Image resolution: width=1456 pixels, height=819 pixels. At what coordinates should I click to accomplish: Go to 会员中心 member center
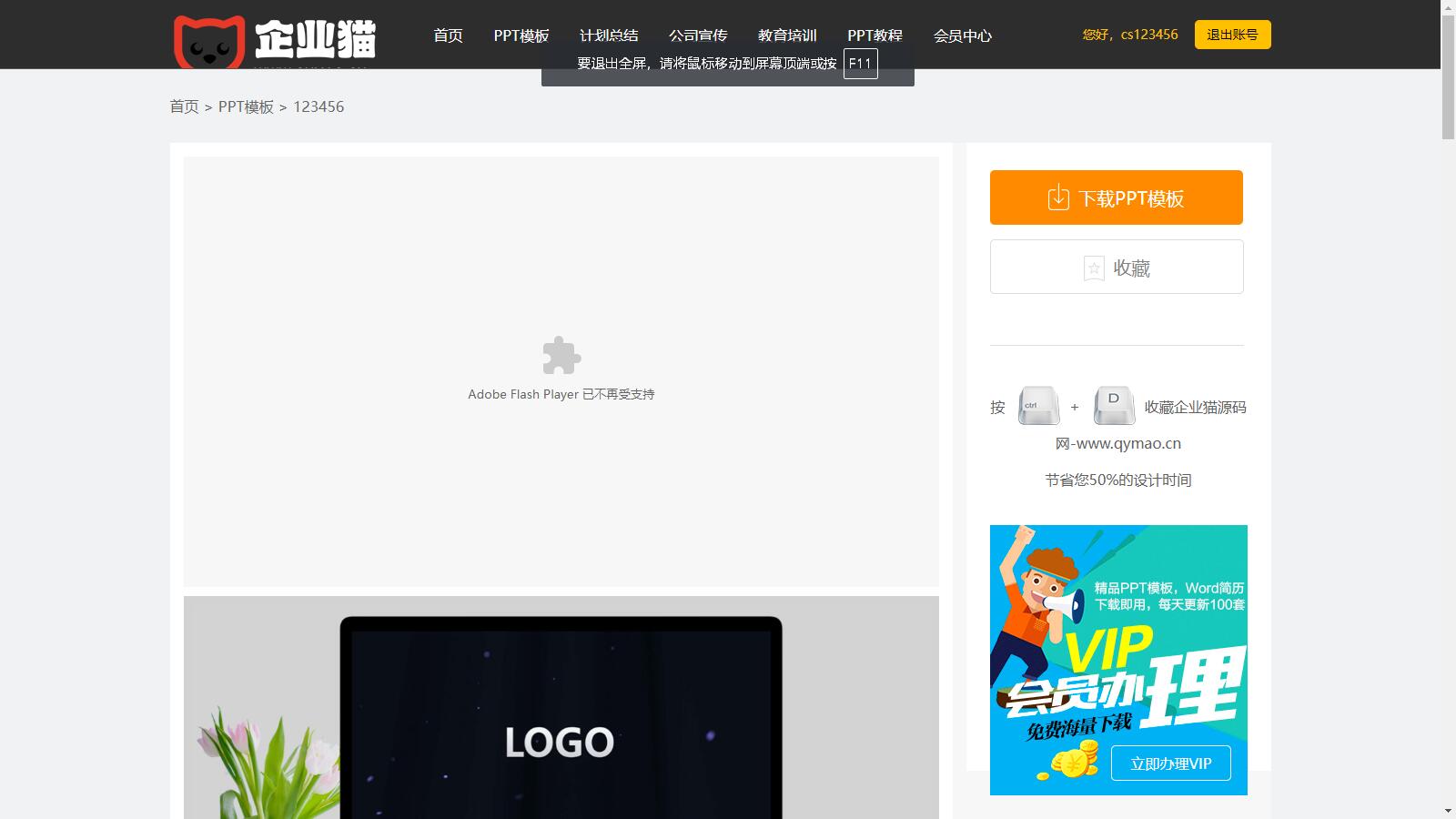[x=962, y=35]
